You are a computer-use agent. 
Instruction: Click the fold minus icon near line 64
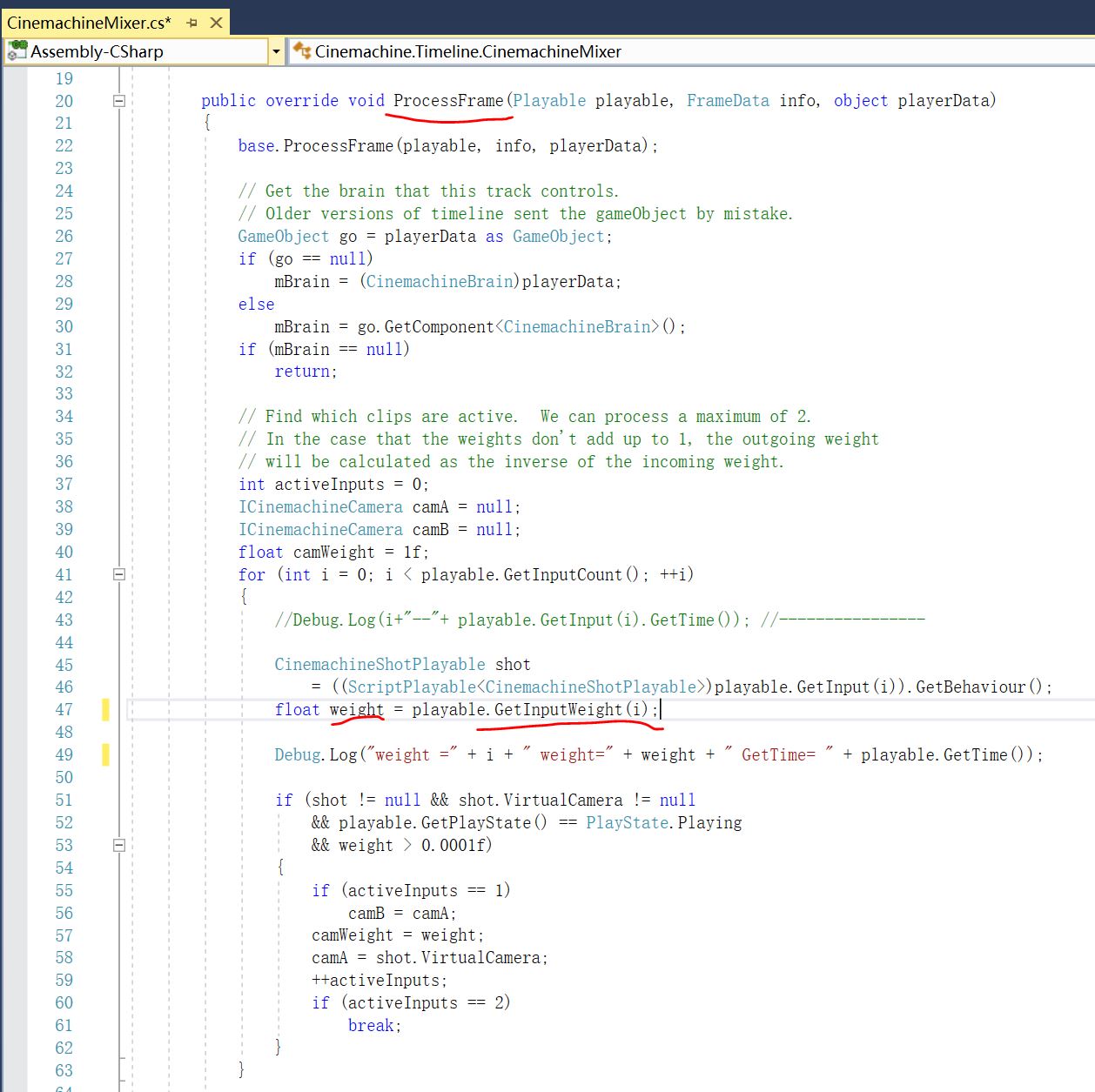tap(120, 1088)
